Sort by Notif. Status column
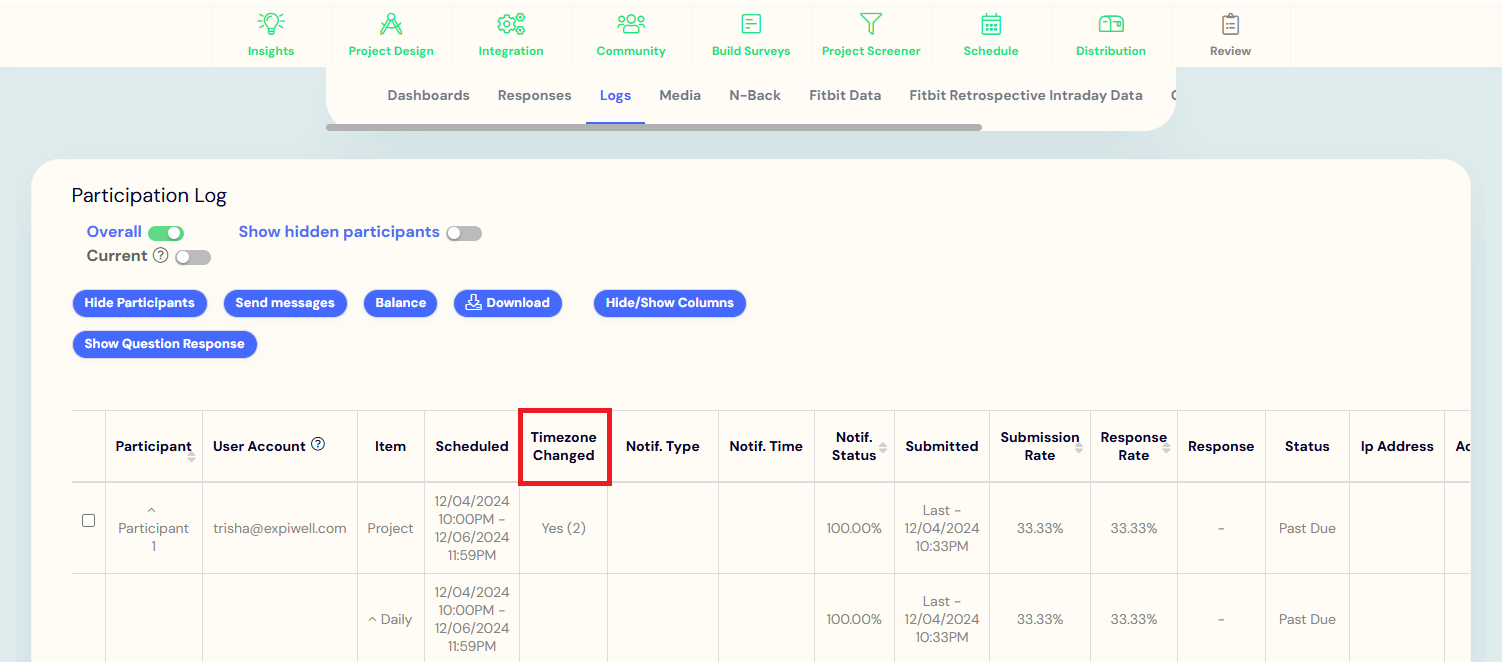The width and height of the screenshot is (1502, 662). click(x=883, y=447)
